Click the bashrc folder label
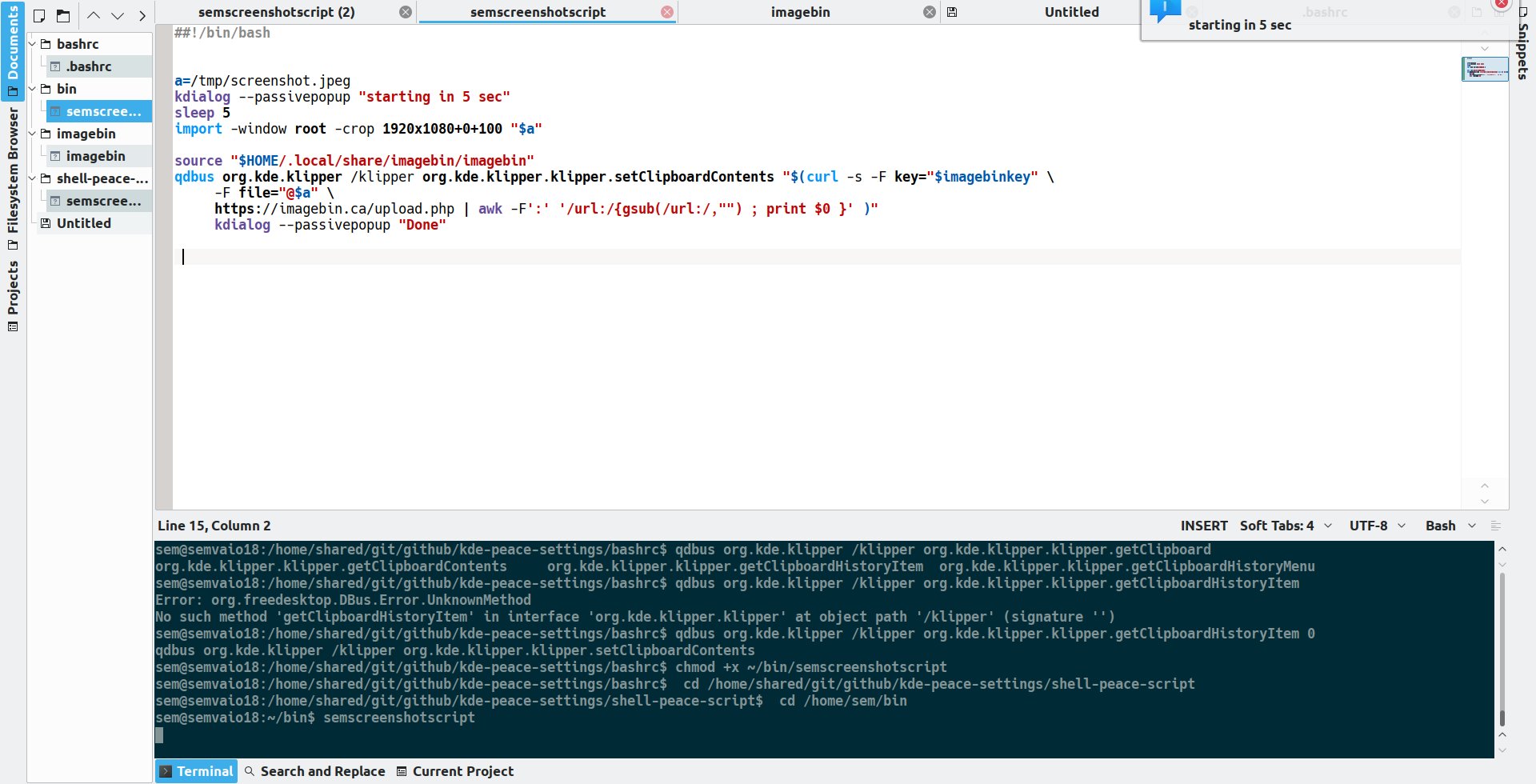The image size is (1536, 784). coord(78,44)
